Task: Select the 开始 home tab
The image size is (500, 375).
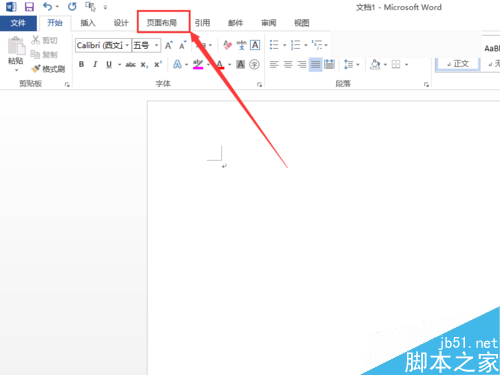Action: (x=55, y=23)
